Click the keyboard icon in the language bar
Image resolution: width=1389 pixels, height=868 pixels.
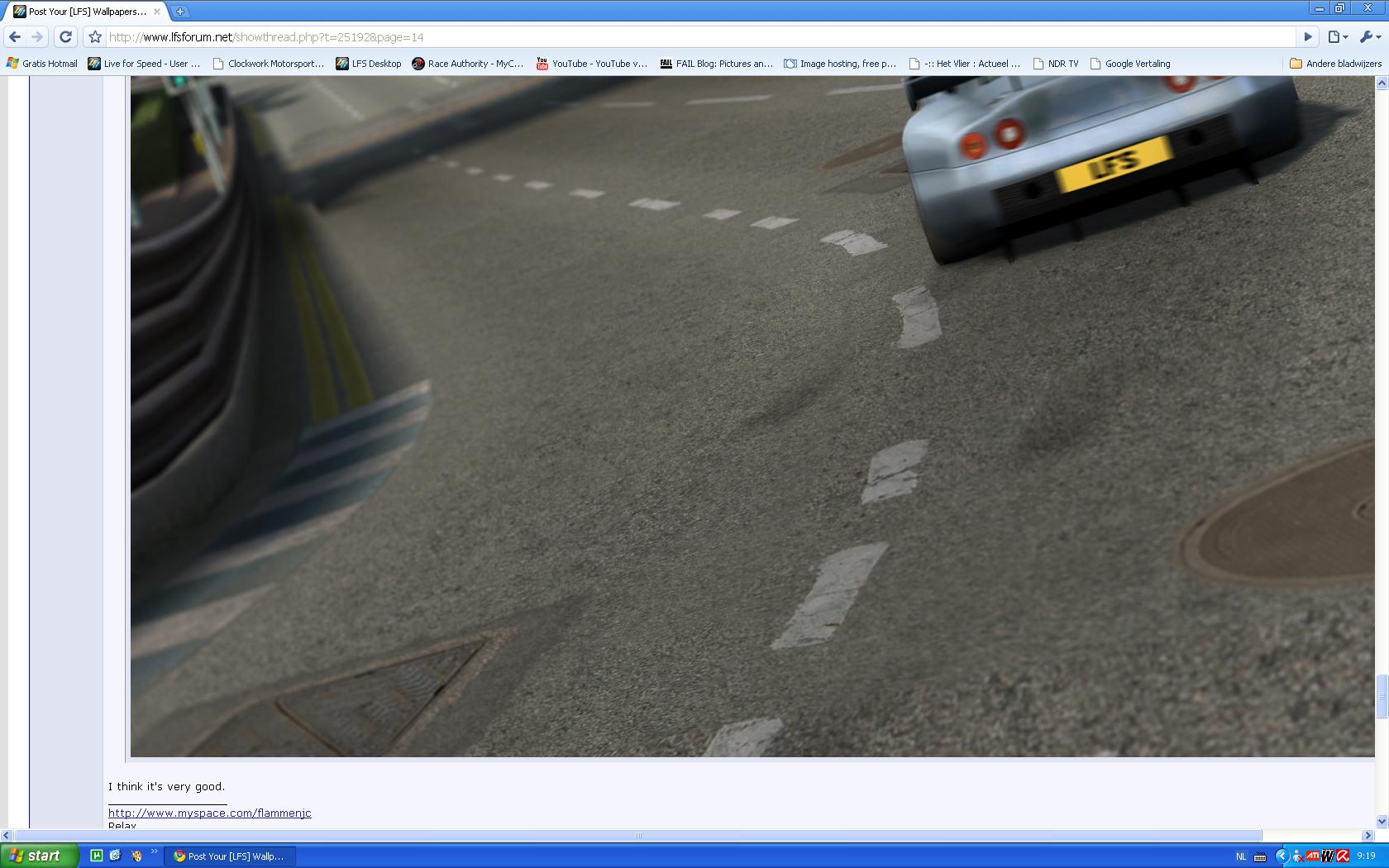1260,856
